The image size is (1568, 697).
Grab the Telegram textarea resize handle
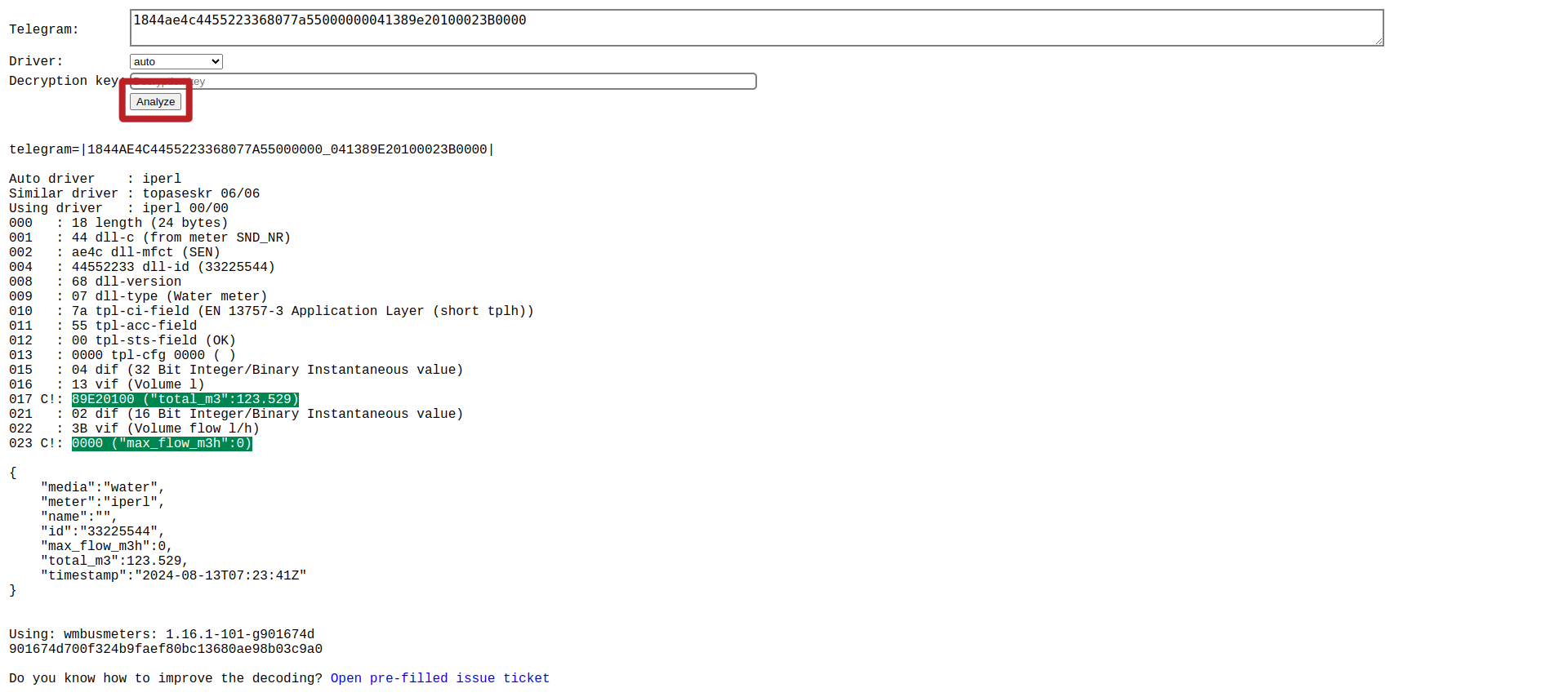coord(1379,41)
